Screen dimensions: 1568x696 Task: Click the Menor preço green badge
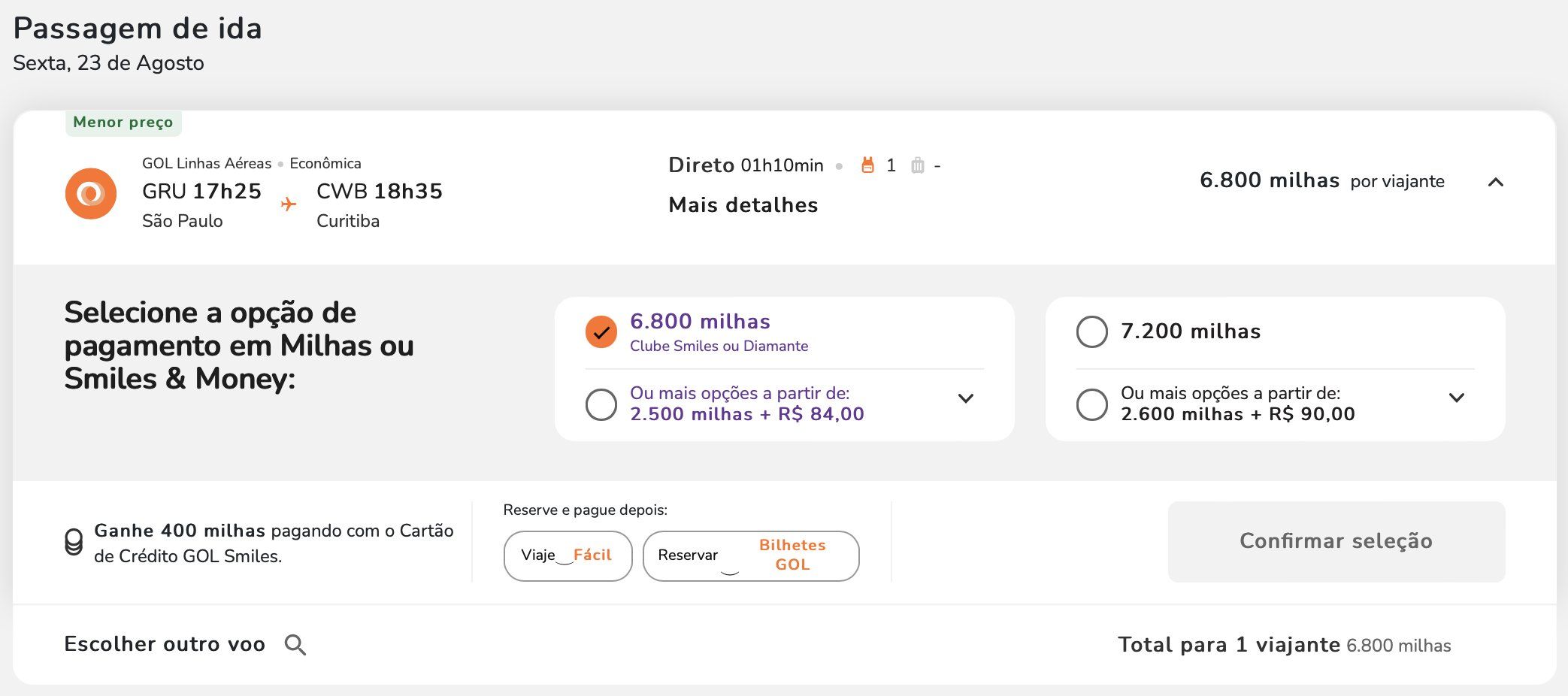click(123, 123)
